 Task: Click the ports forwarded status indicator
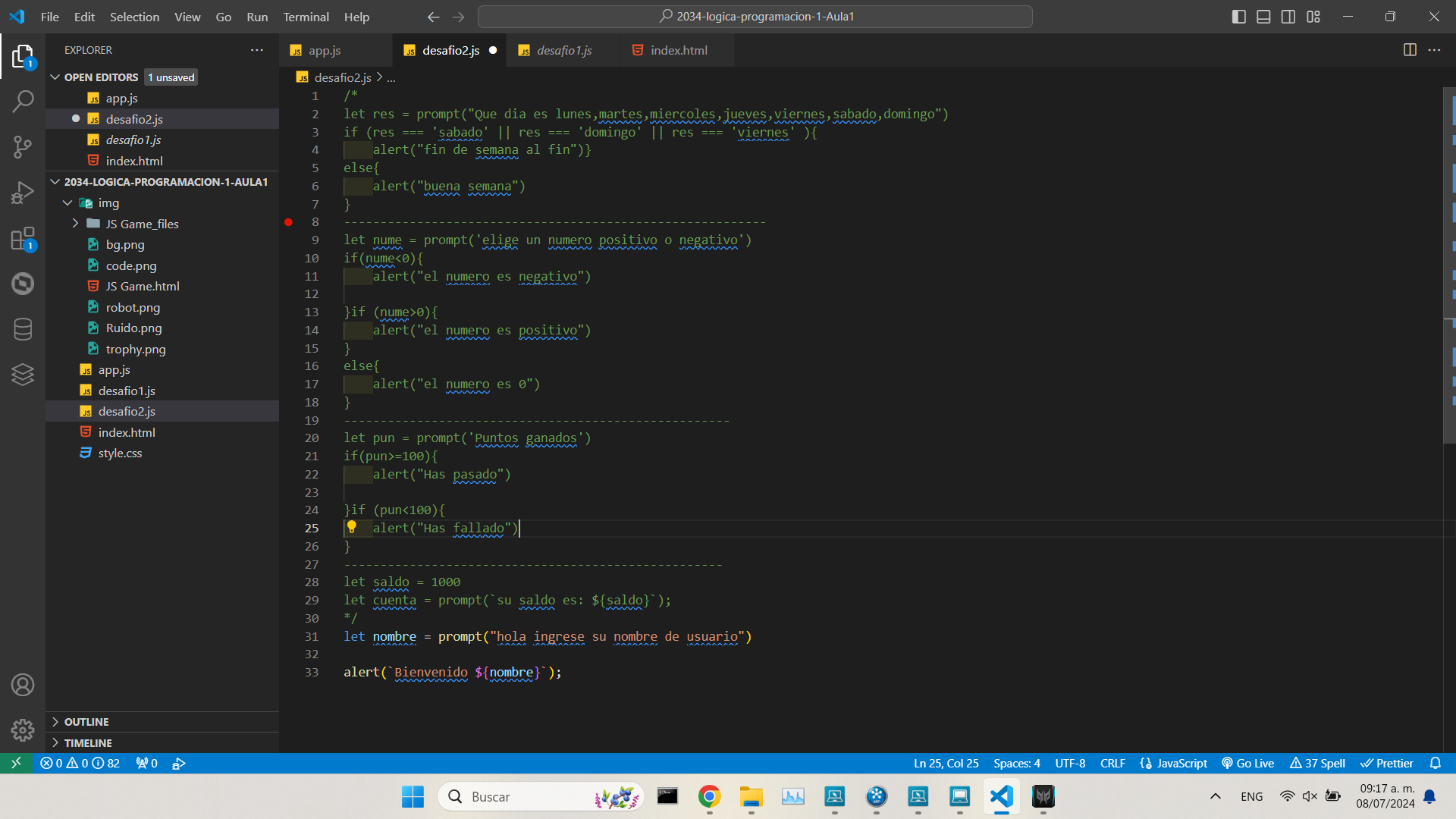click(146, 763)
